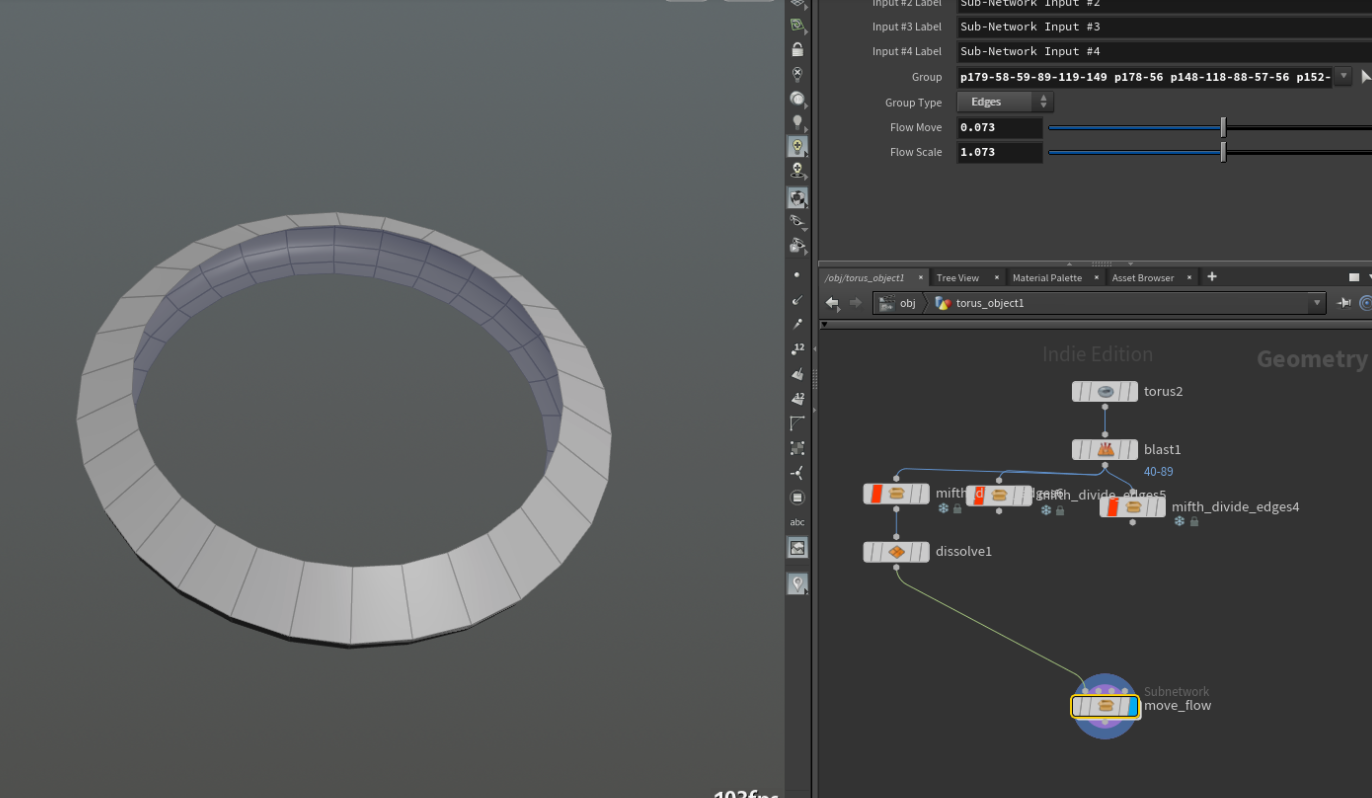Expand the torus_object1 path dropdown
The height and width of the screenshot is (798, 1372).
[1318, 302]
